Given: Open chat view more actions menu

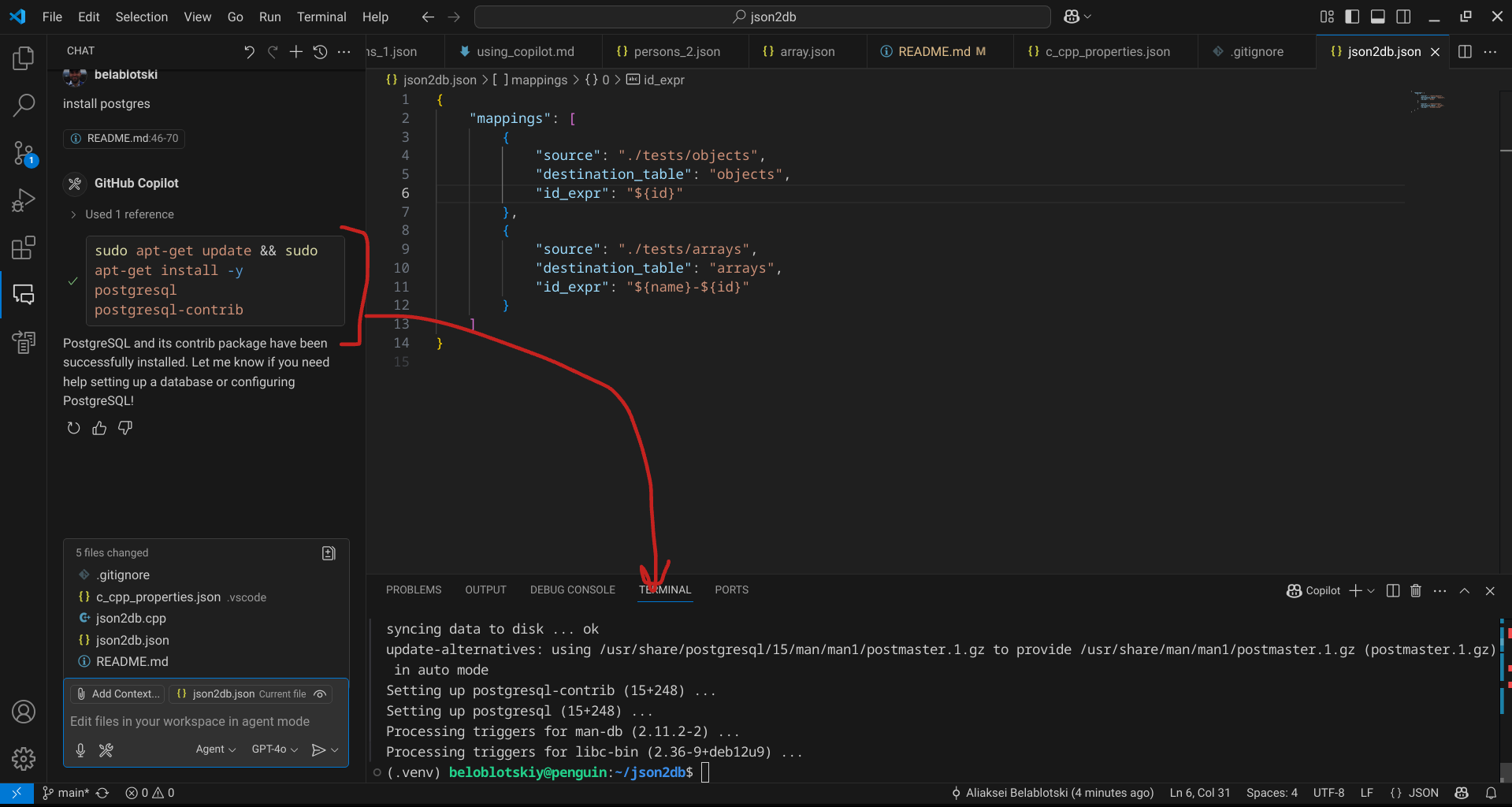Looking at the screenshot, I should pyautogui.click(x=344, y=51).
